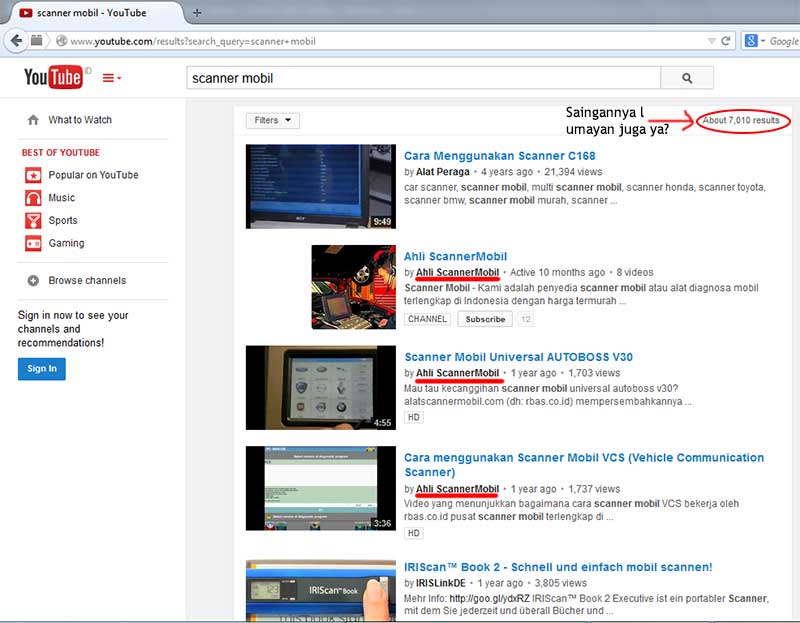The image size is (800, 623).
Task: Click the goo.gl link in IRIScan description
Action: (x=489, y=598)
